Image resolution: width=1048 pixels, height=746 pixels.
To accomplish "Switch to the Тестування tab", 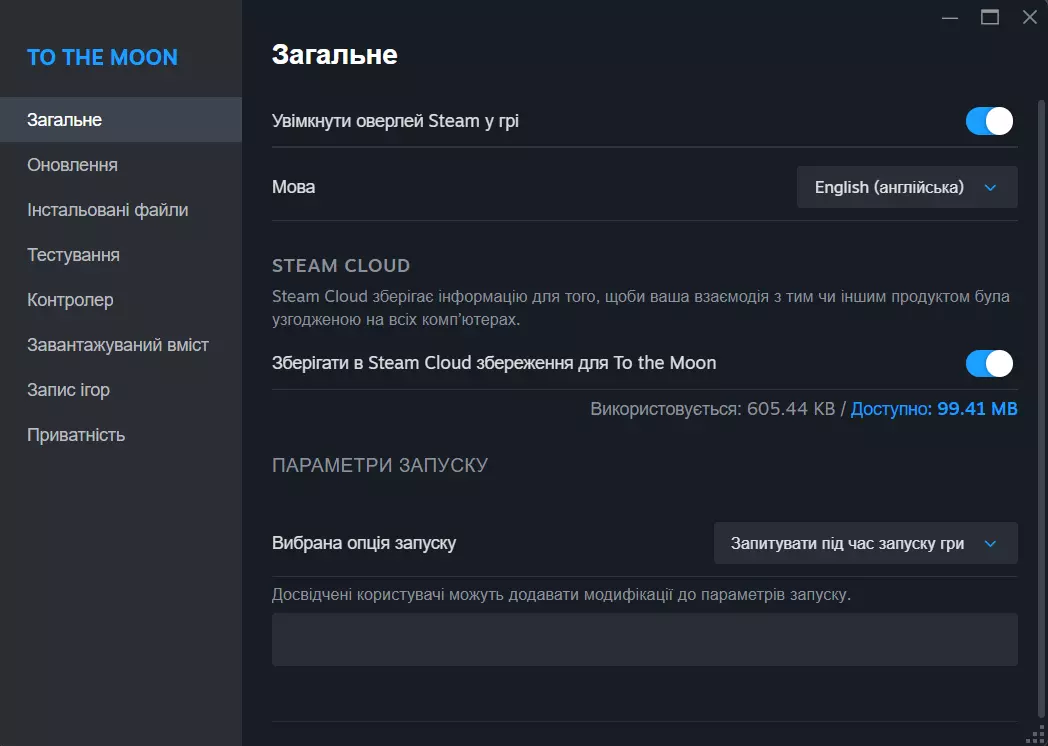I will click(73, 255).
